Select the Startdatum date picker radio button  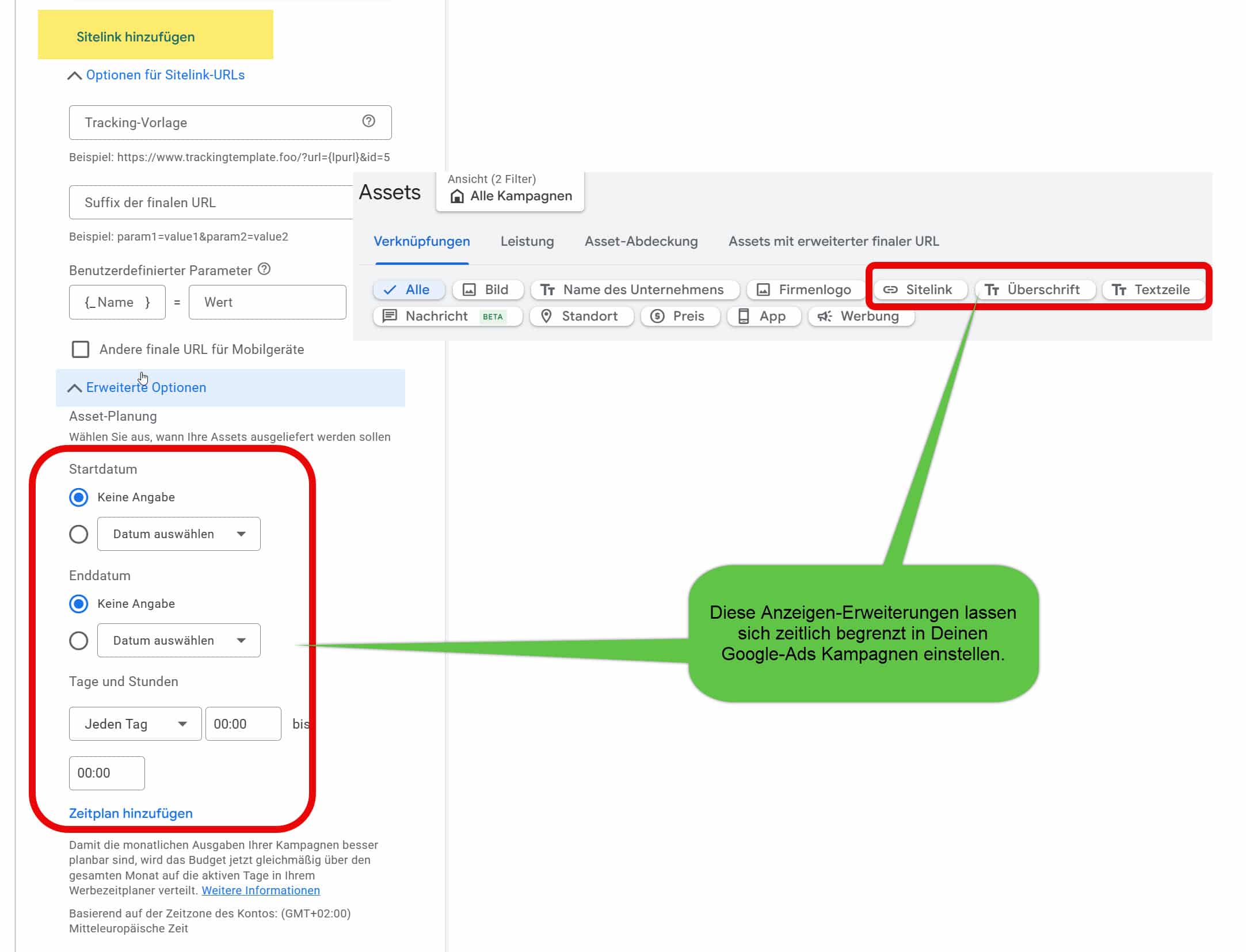pos(78,534)
